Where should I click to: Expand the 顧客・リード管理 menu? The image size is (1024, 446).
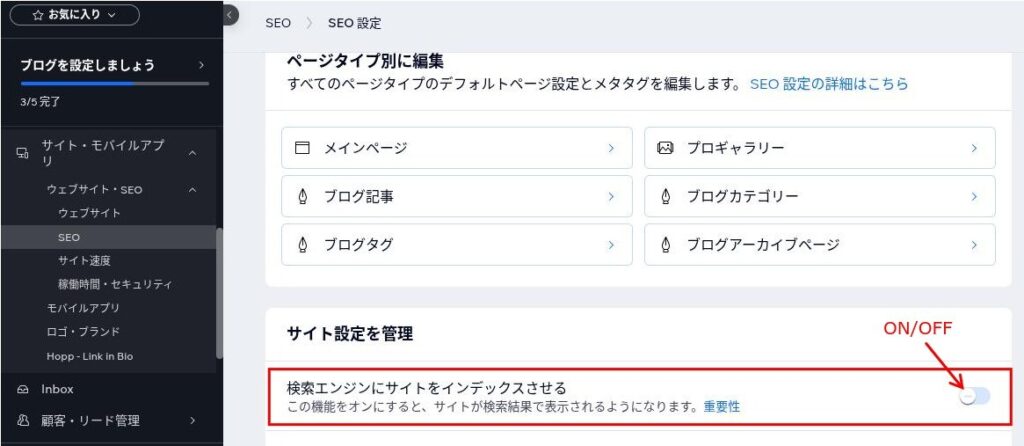click(x=192, y=420)
